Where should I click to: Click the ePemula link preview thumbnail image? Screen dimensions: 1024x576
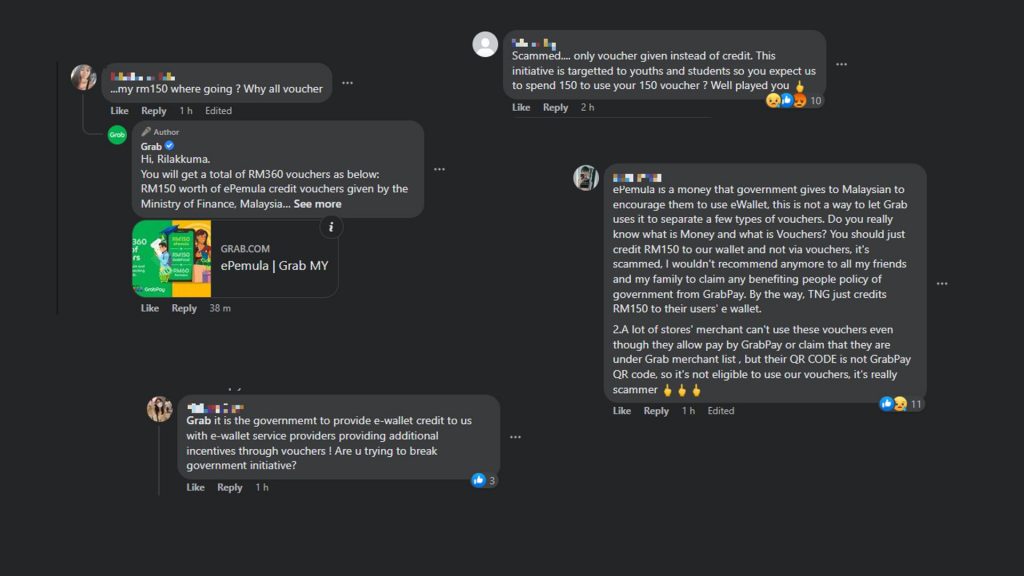[171, 258]
